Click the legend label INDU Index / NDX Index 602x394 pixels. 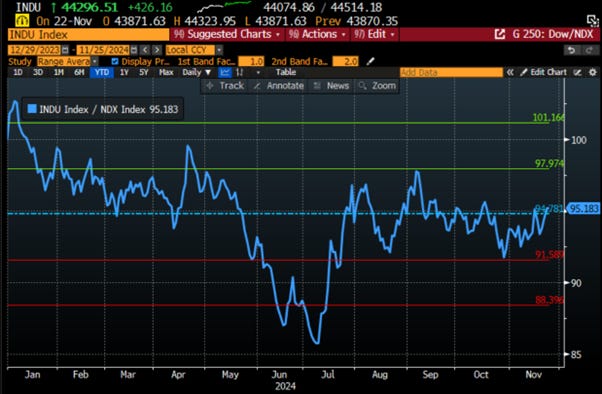pos(92,109)
